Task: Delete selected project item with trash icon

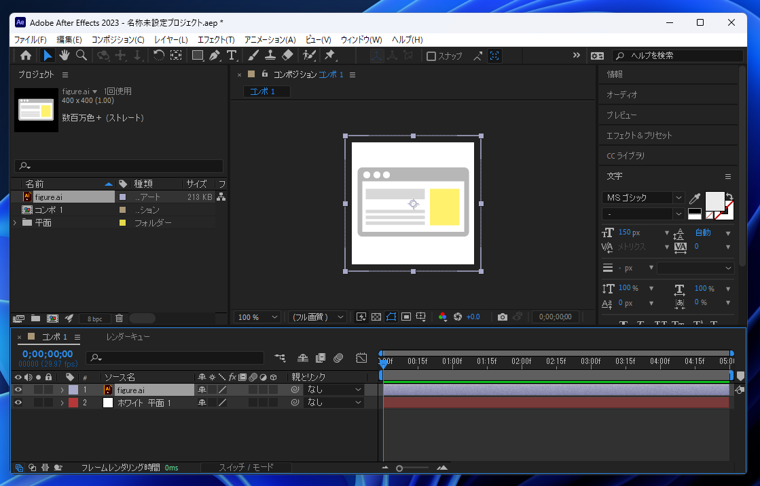Action: 119,318
